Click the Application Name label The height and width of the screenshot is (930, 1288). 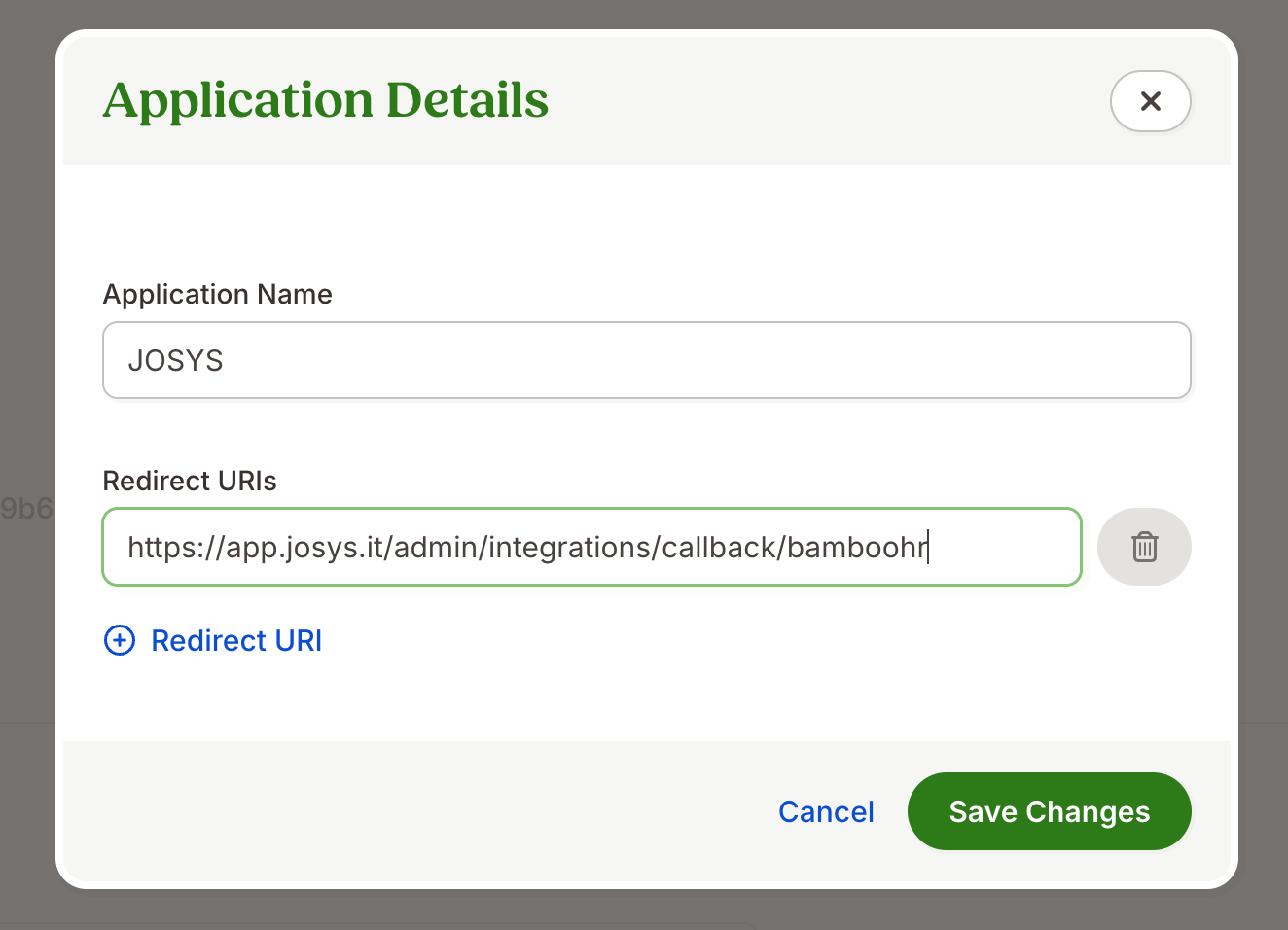217,294
